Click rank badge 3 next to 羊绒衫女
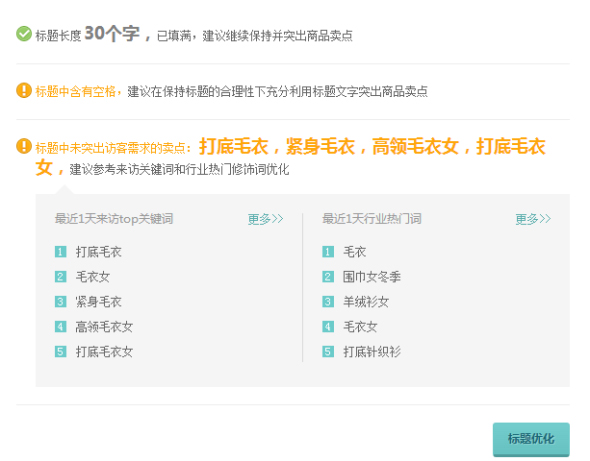 click(328, 302)
